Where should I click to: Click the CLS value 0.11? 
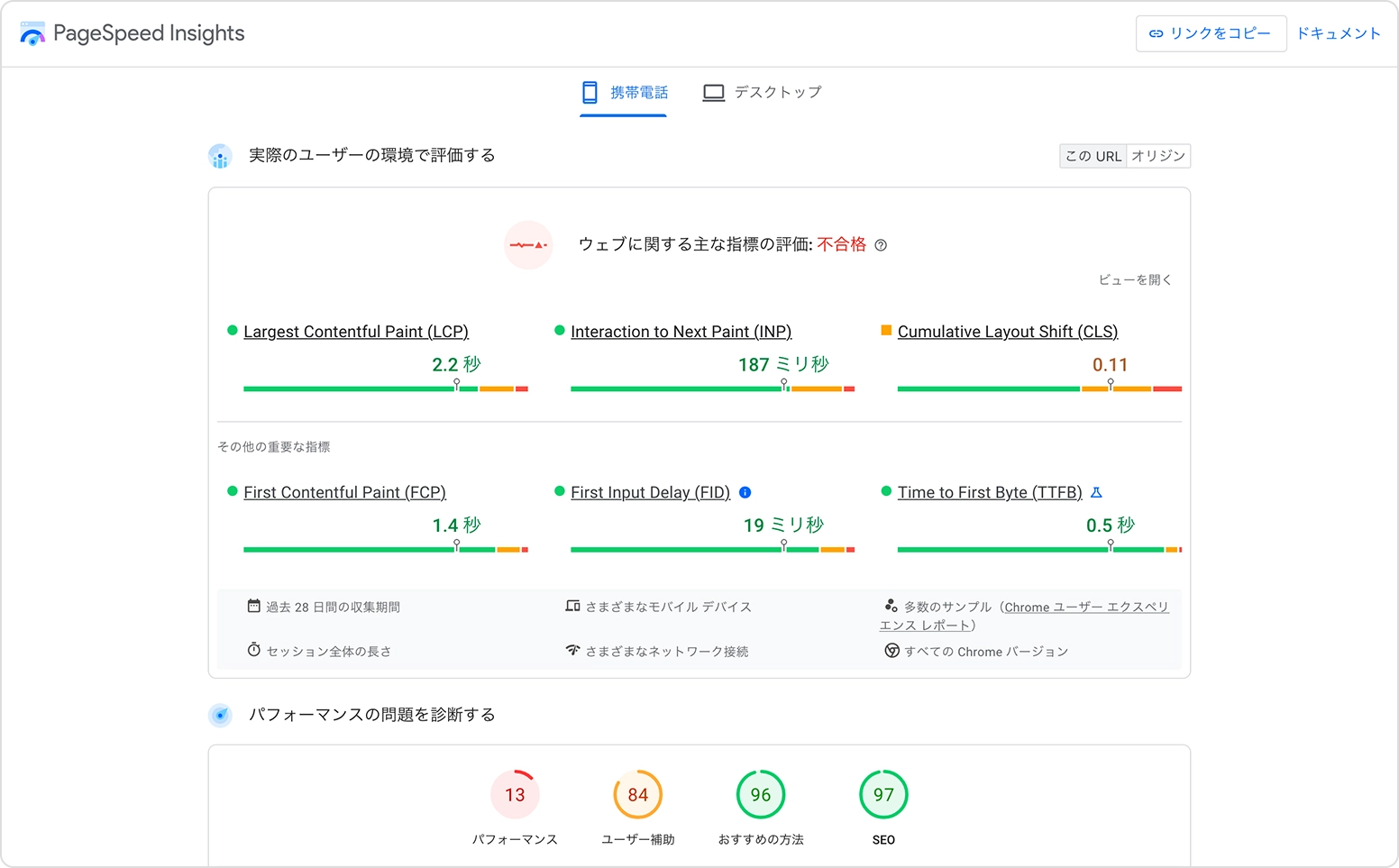[1111, 365]
